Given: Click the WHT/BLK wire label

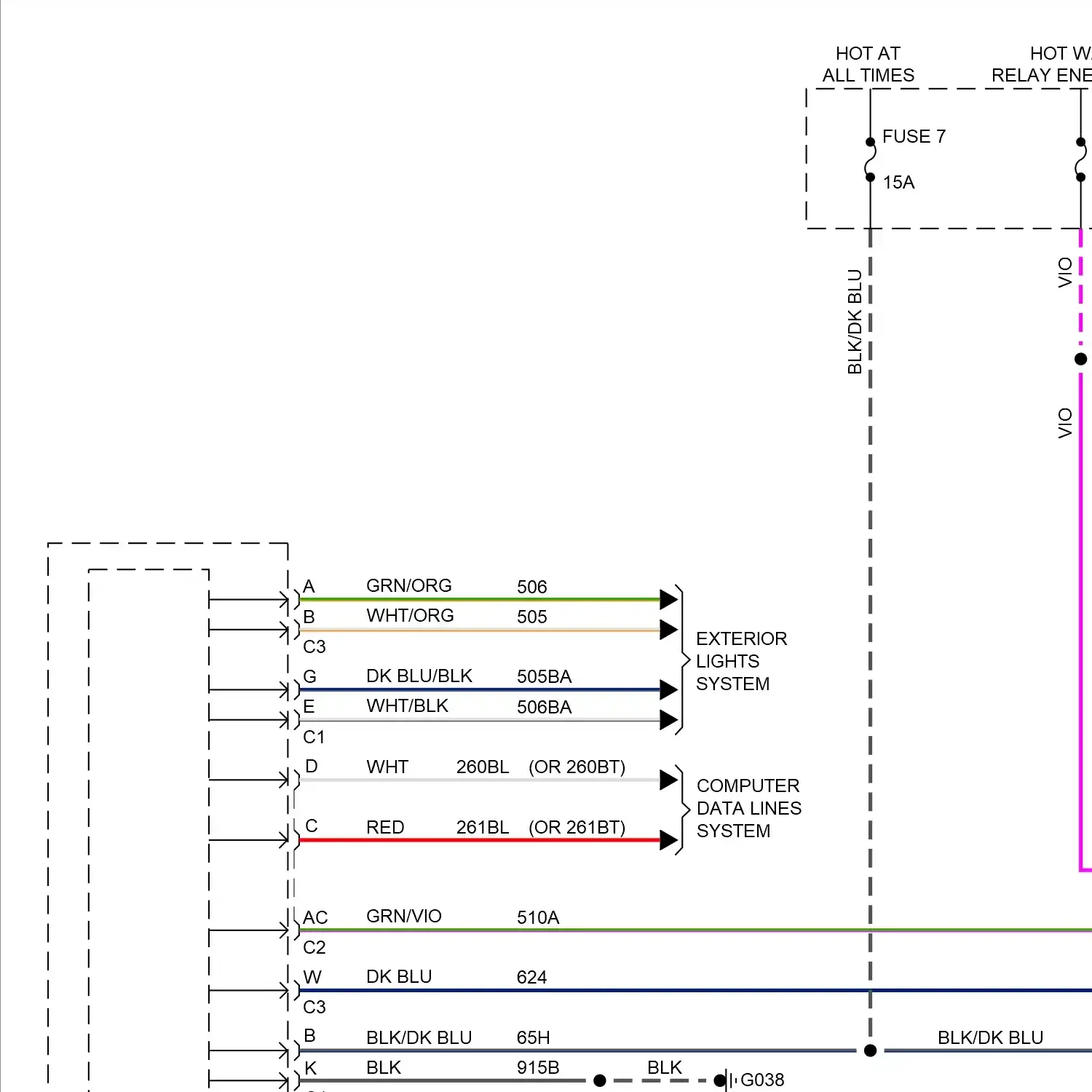Looking at the screenshot, I should [407, 706].
